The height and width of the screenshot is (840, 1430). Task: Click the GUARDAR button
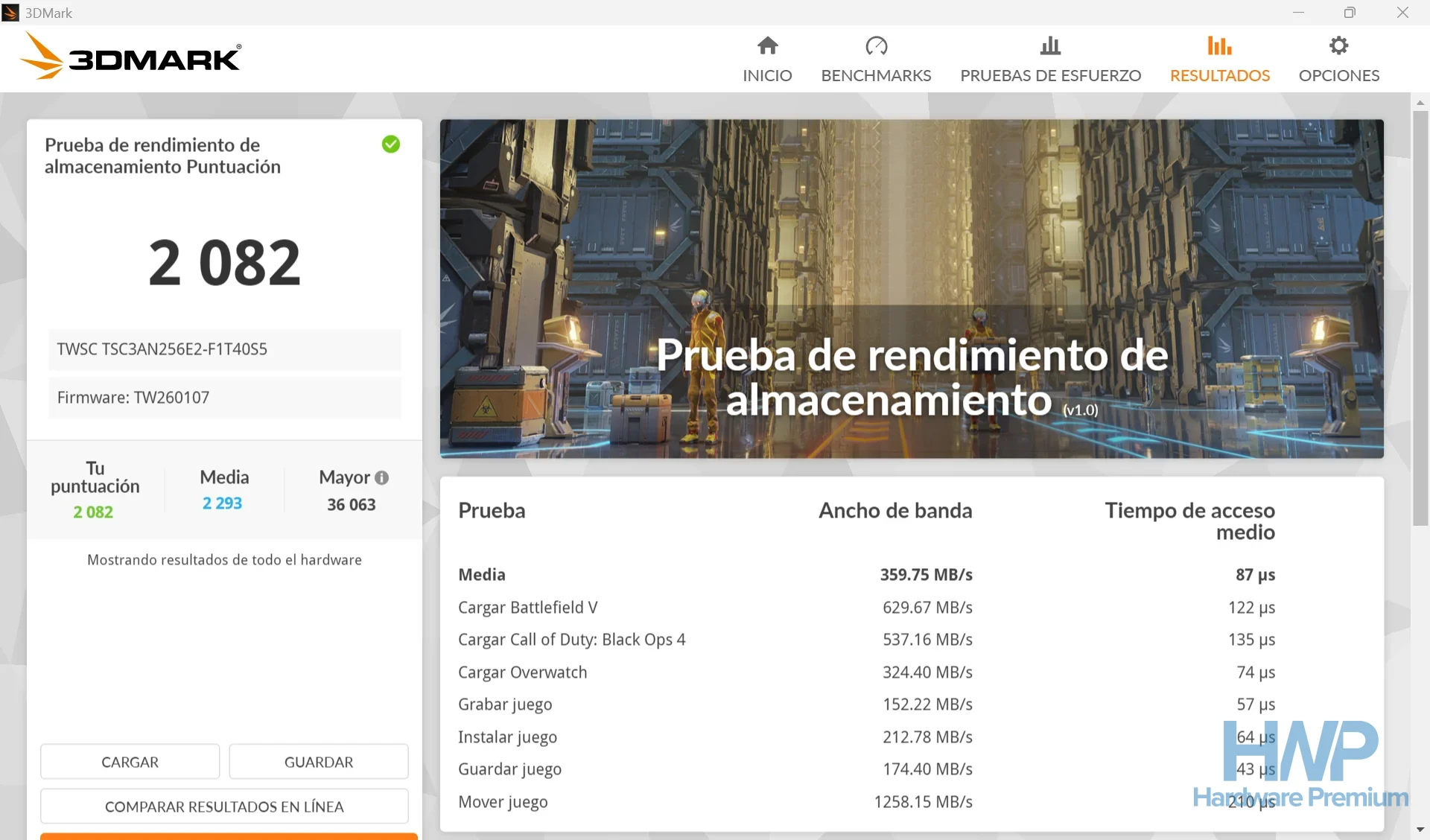[319, 762]
